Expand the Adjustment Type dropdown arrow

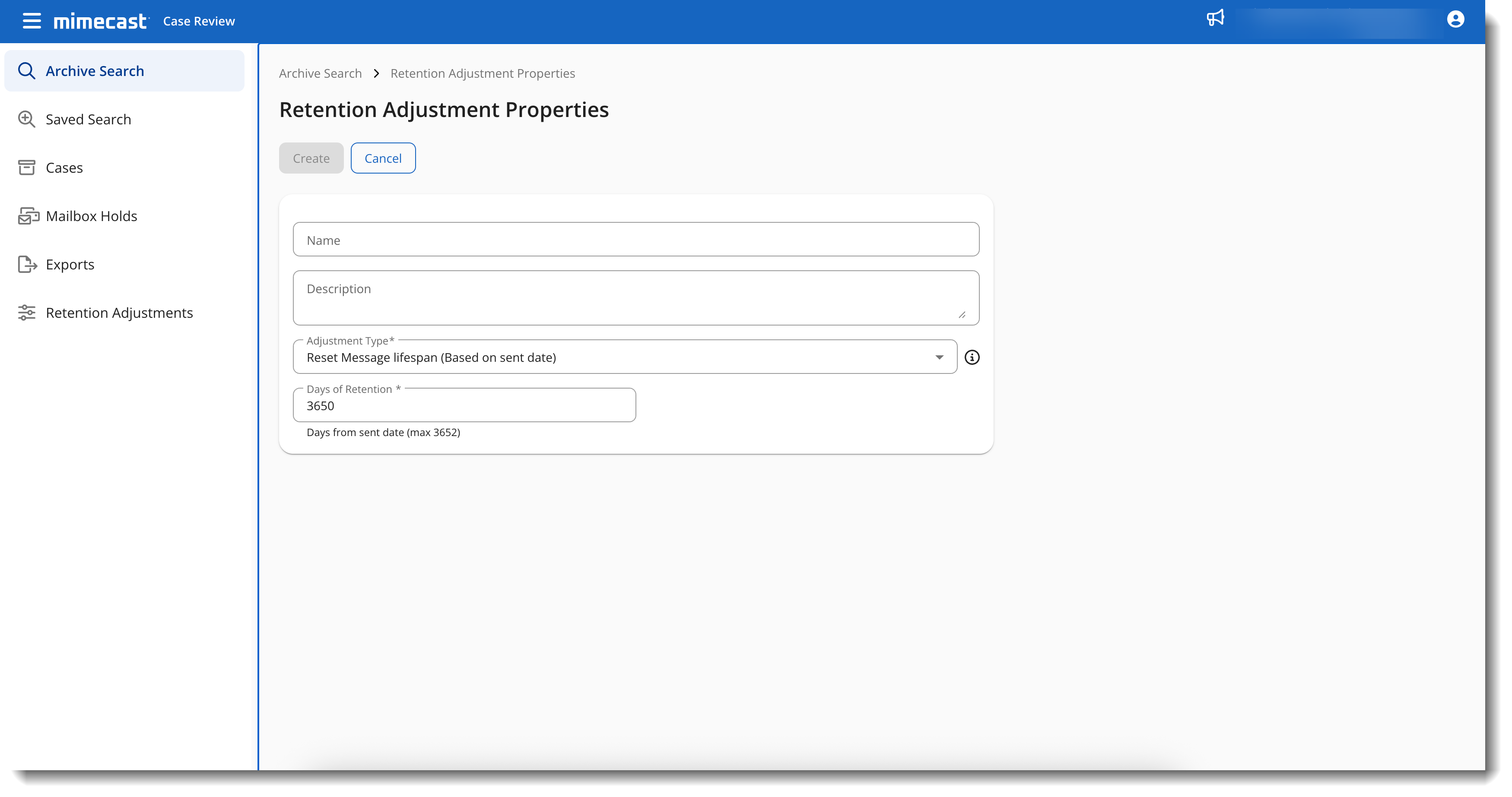939,357
